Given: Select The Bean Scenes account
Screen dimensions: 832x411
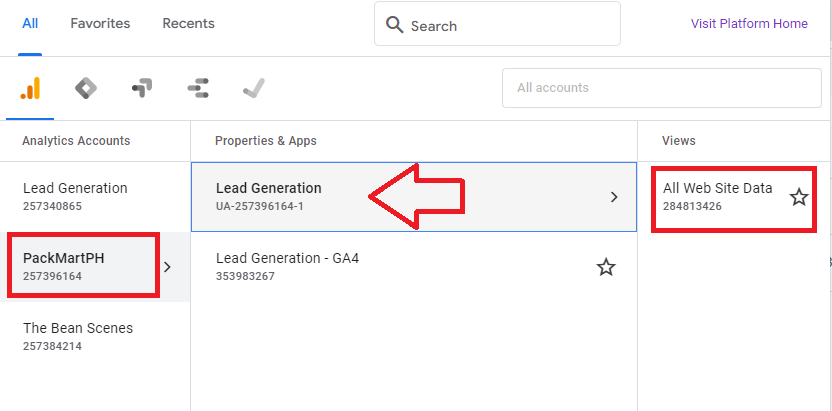Looking at the screenshot, I should [95, 337].
